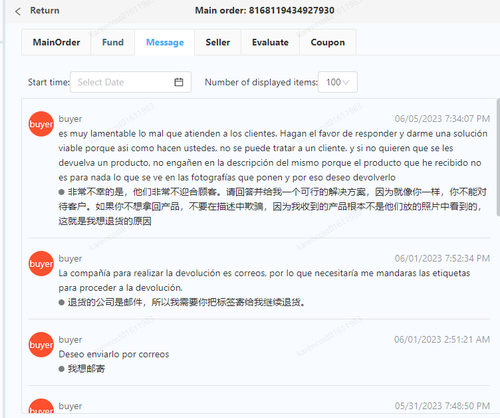Click buyer avatar of 05/31/2023 message

click(x=41, y=406)
